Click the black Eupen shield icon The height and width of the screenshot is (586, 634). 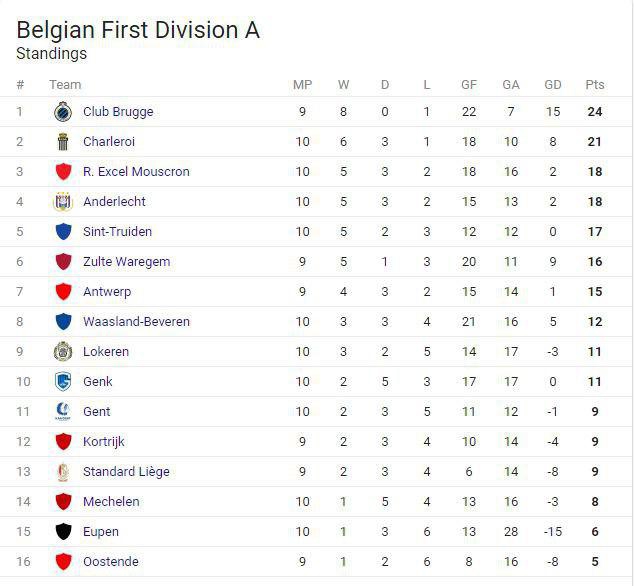point(64,532)
